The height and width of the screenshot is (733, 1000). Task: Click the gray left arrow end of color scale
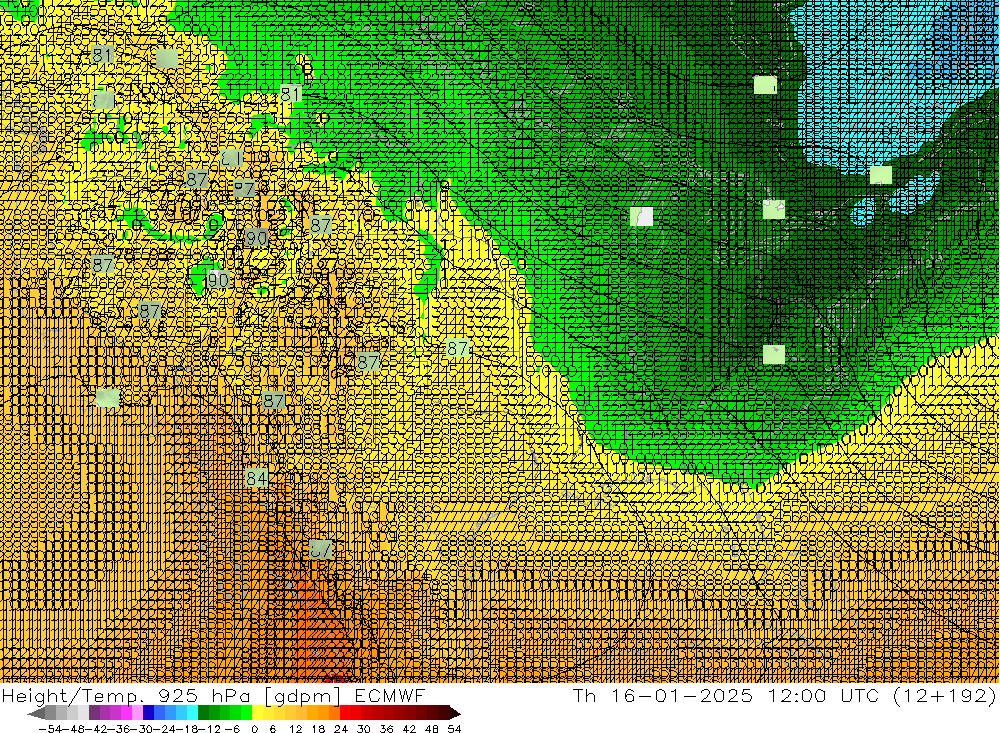tap(36, 713)
